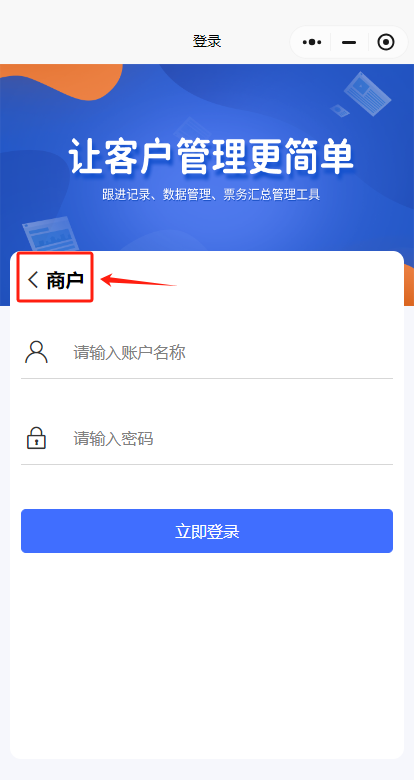This screenshot has height=780, width=414.
Task: Minimize the mini program with the dash icon
Action: [349, 42]
